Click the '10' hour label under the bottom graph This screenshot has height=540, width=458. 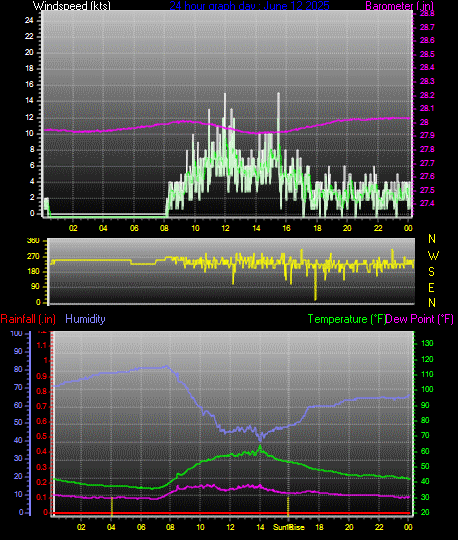click(200, 527)
